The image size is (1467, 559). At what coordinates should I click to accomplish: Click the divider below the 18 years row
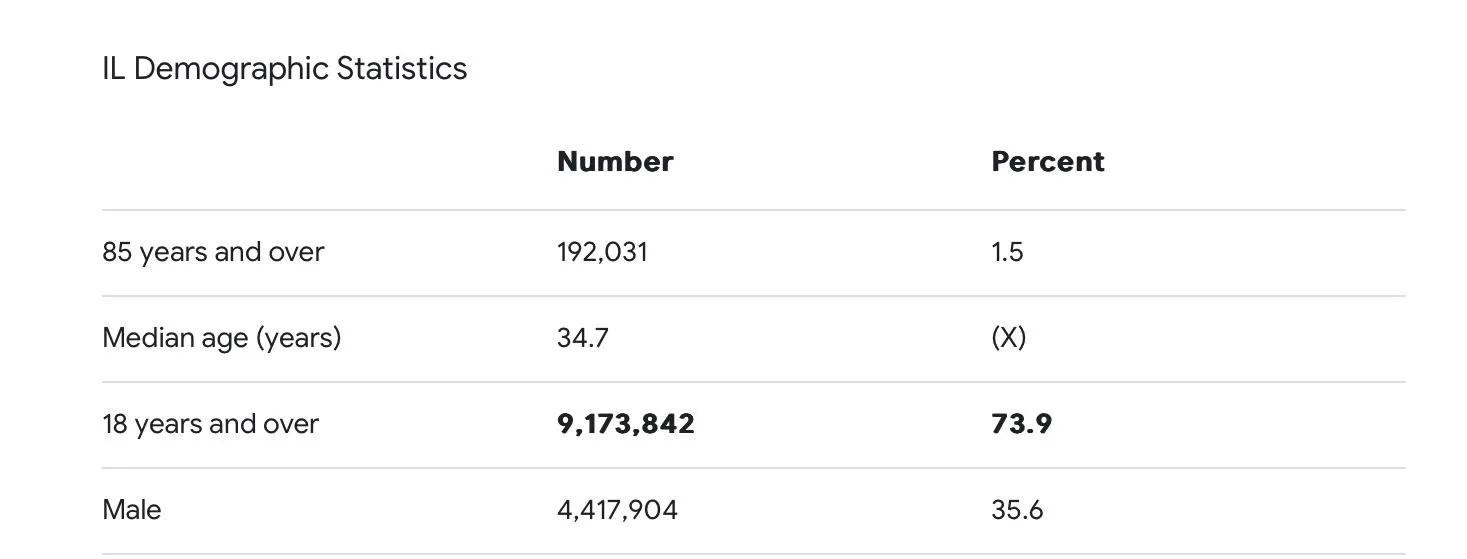coord(753,468)
